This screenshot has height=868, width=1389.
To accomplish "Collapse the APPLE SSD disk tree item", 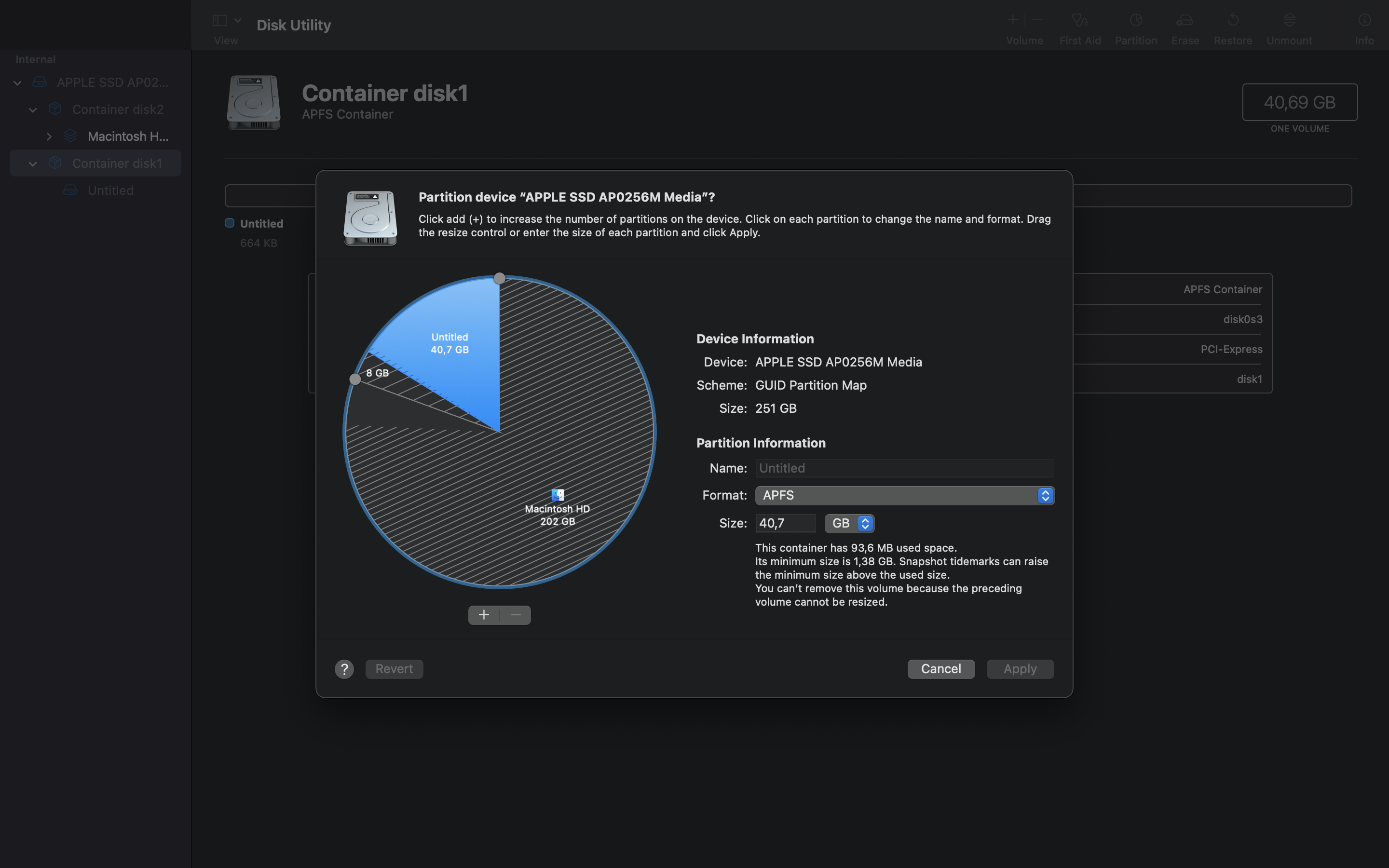I will 18,82.
